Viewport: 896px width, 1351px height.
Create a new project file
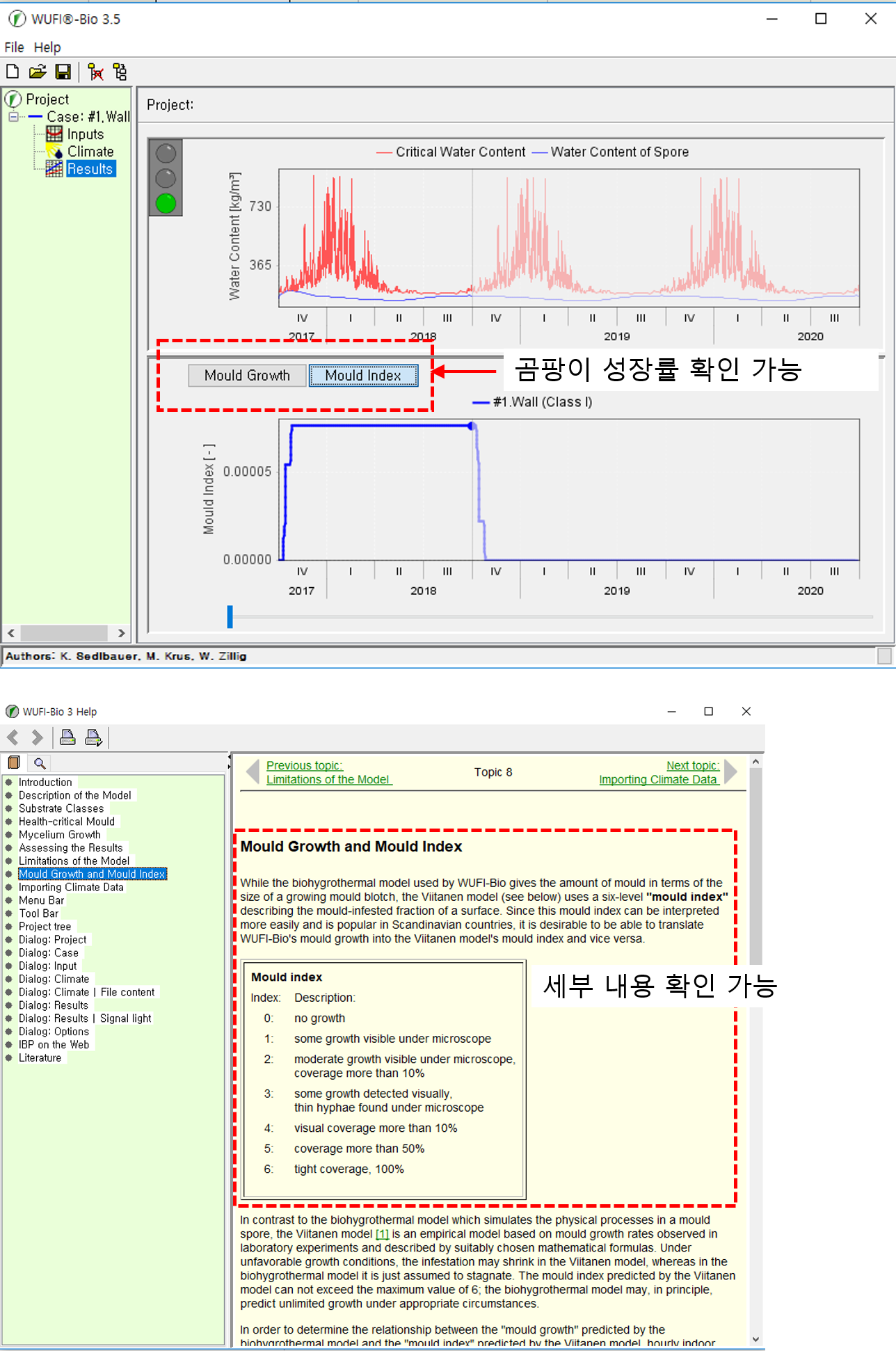13,72
